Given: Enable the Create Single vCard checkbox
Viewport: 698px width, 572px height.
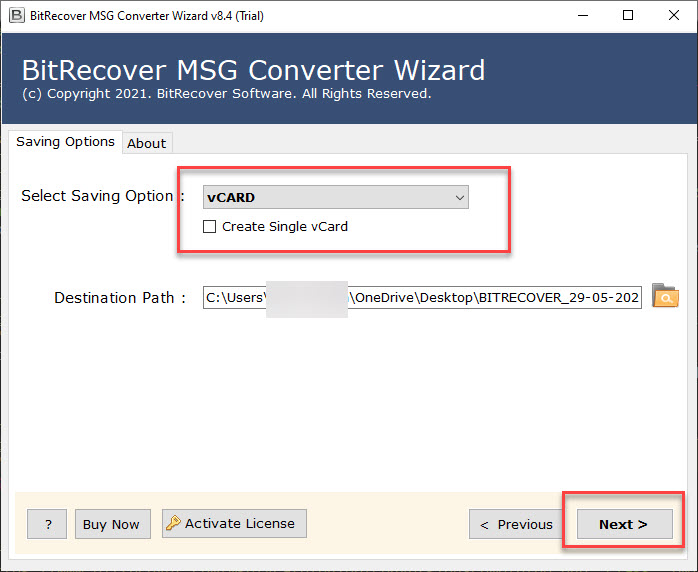Looking at the screenshot, I should [209, 227].
